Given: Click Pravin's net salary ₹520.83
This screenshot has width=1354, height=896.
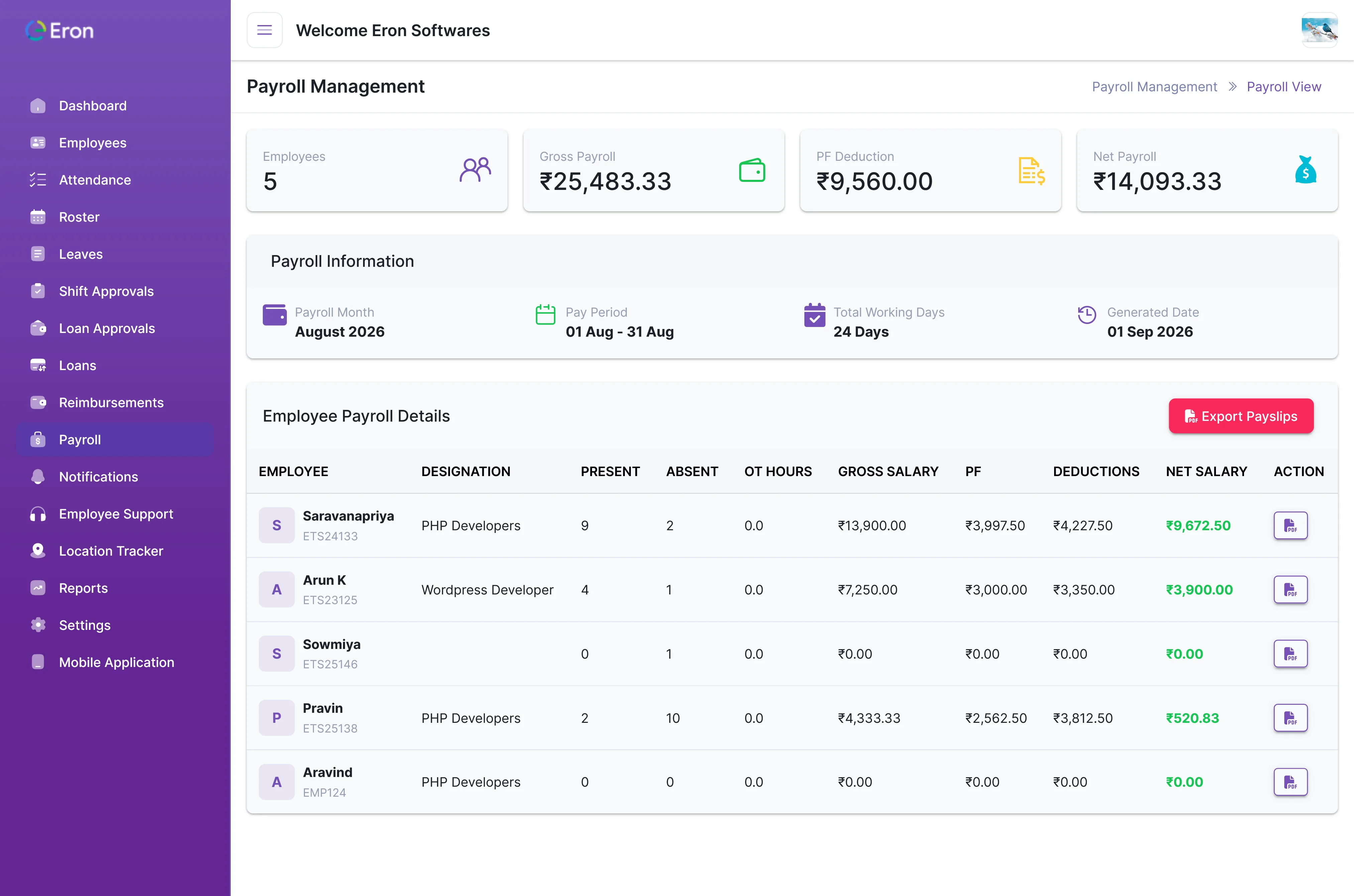Looking at the screenshot, I should click(1192, 718).
